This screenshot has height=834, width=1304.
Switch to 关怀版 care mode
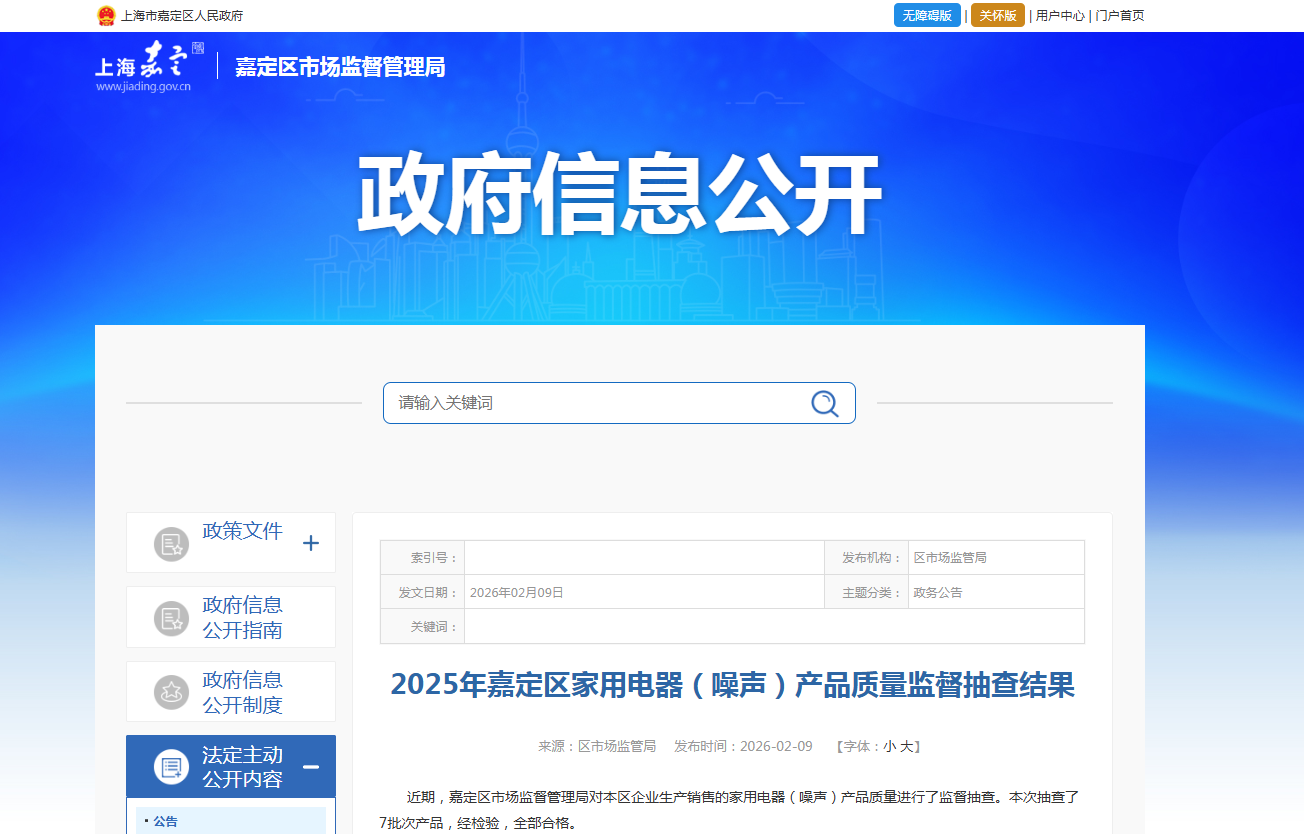coord(997,16)
